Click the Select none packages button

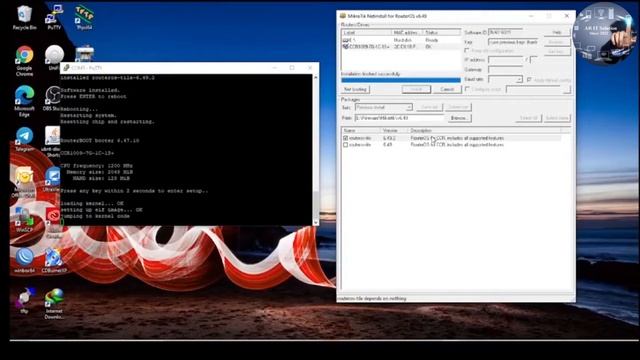coord(557,118)
